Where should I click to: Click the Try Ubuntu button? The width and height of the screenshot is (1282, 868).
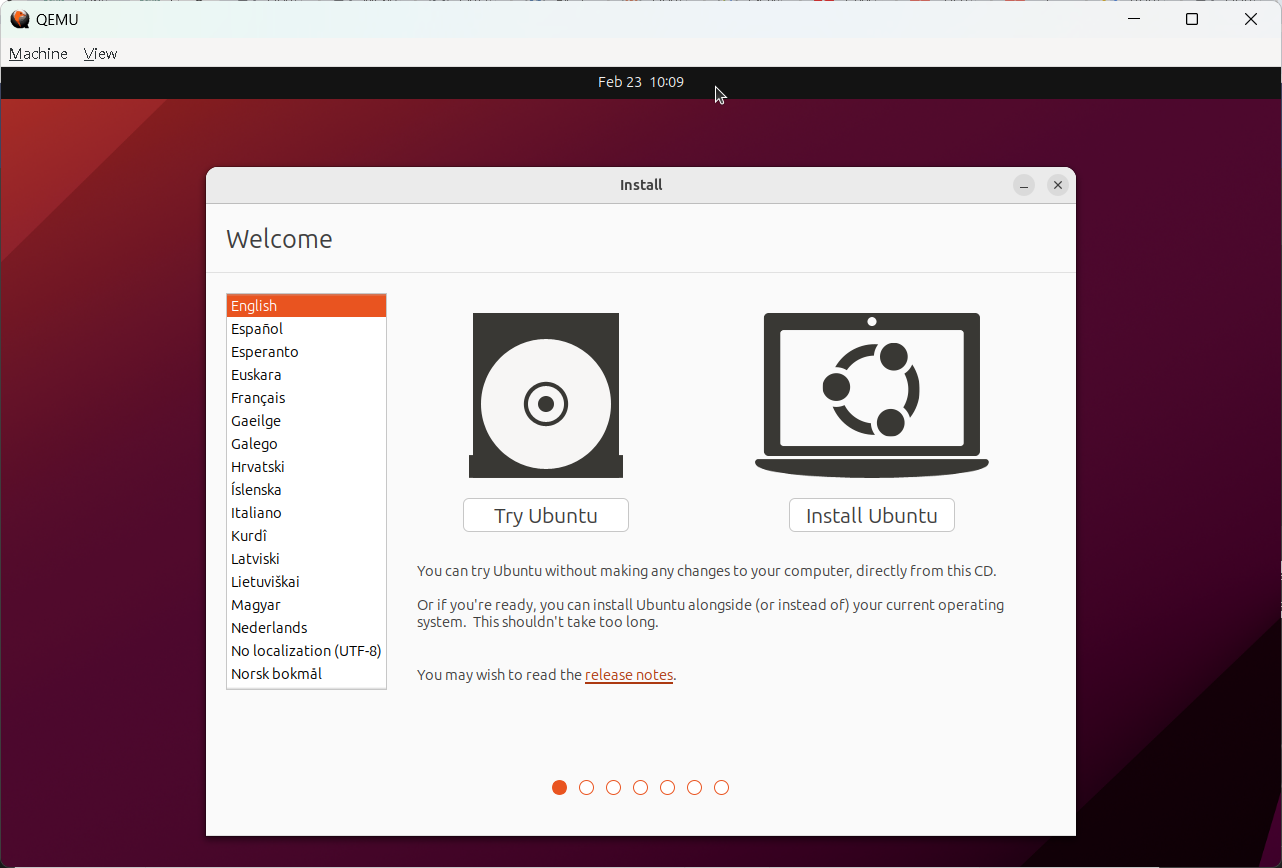coord(546,516)
